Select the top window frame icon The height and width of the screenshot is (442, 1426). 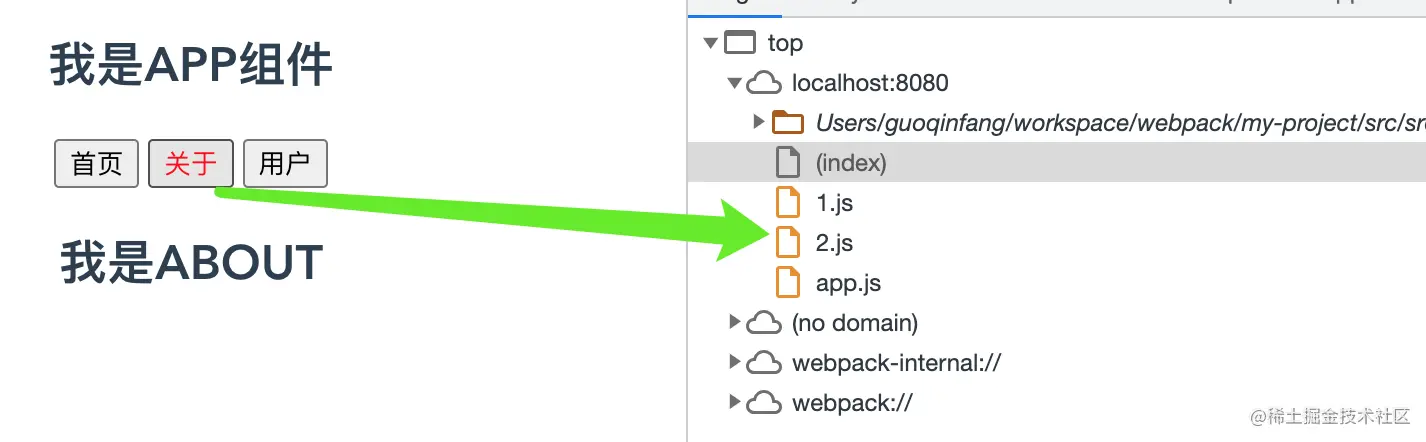[740, 43]
